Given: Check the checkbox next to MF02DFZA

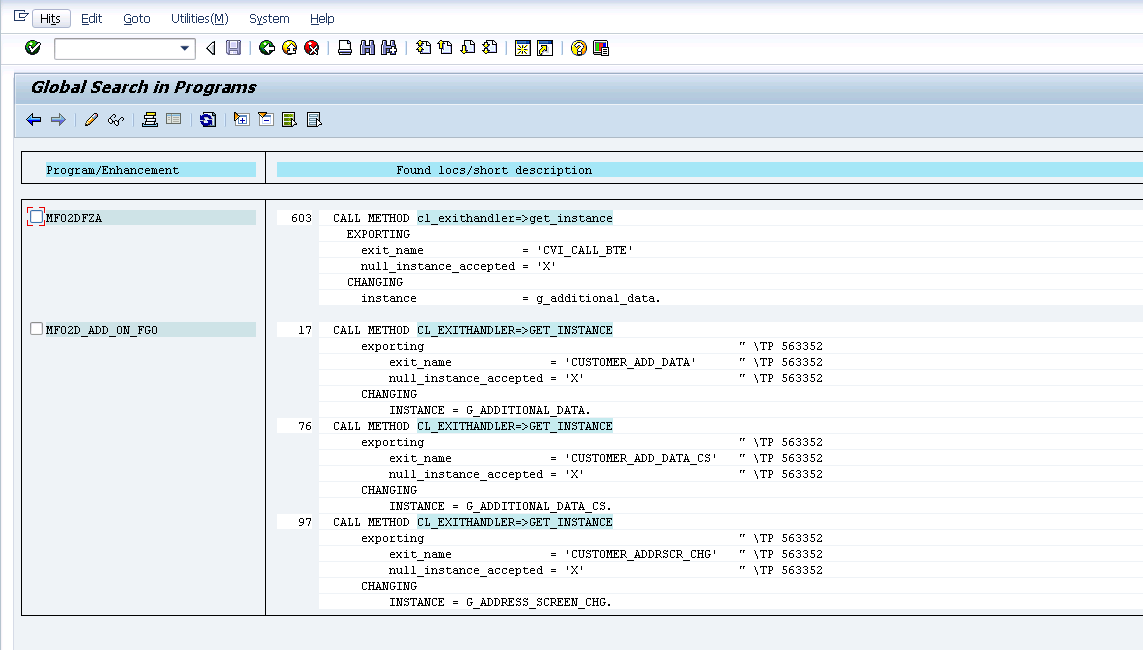Looking at the screenshot, I should pos(36,217).
